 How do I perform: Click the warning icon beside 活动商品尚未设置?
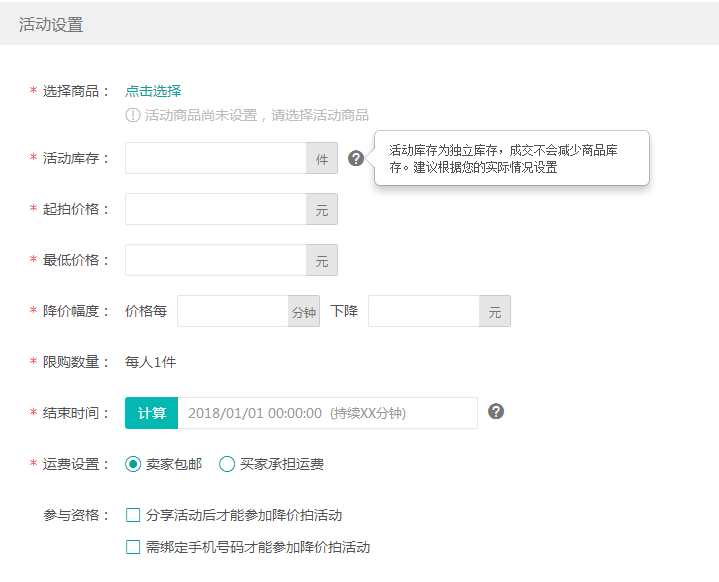coord(133,115)
